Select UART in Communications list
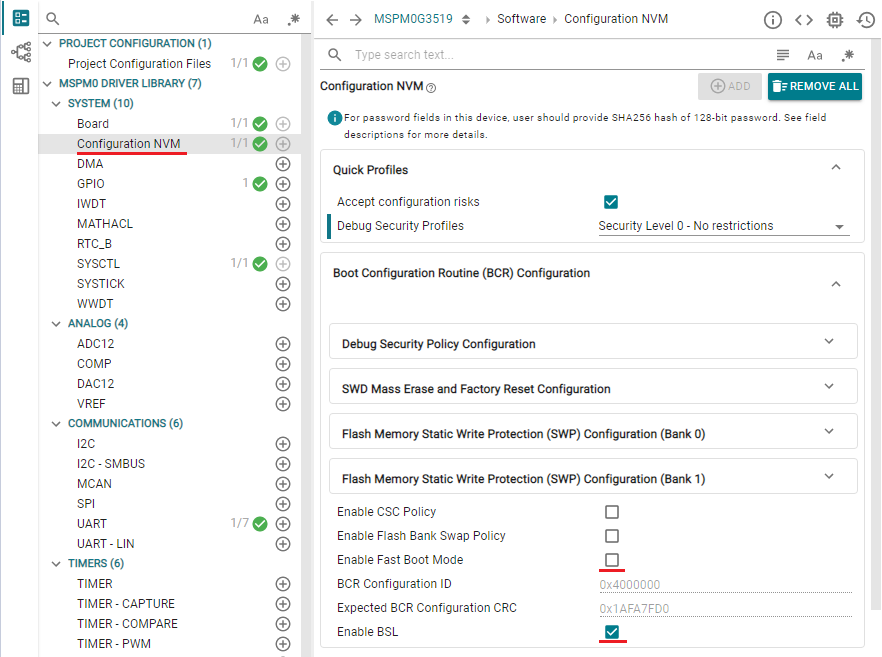The height and width of the screenshot is (657, 882). coord(92,524)
